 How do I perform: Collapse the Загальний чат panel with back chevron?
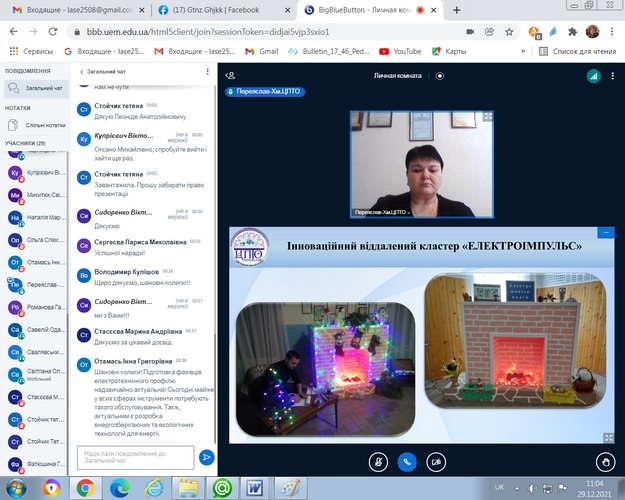81,72
